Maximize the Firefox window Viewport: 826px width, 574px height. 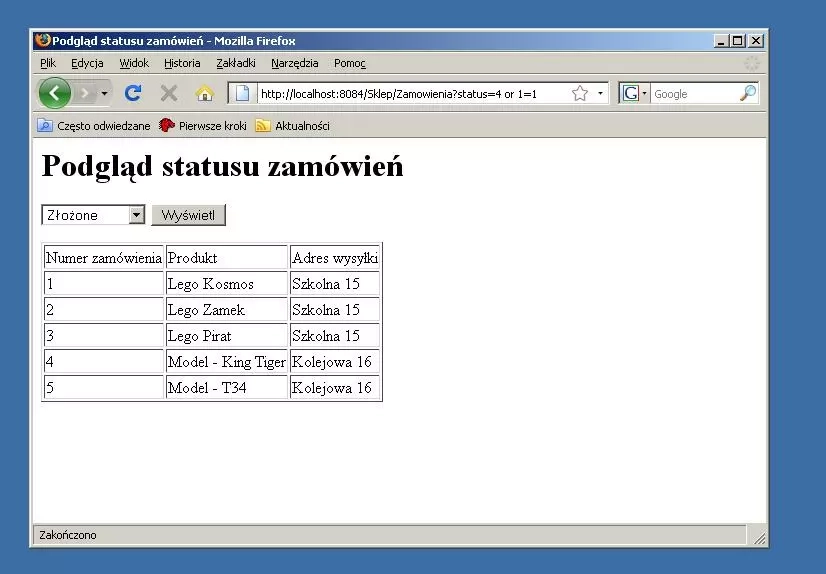coord(738,41)
